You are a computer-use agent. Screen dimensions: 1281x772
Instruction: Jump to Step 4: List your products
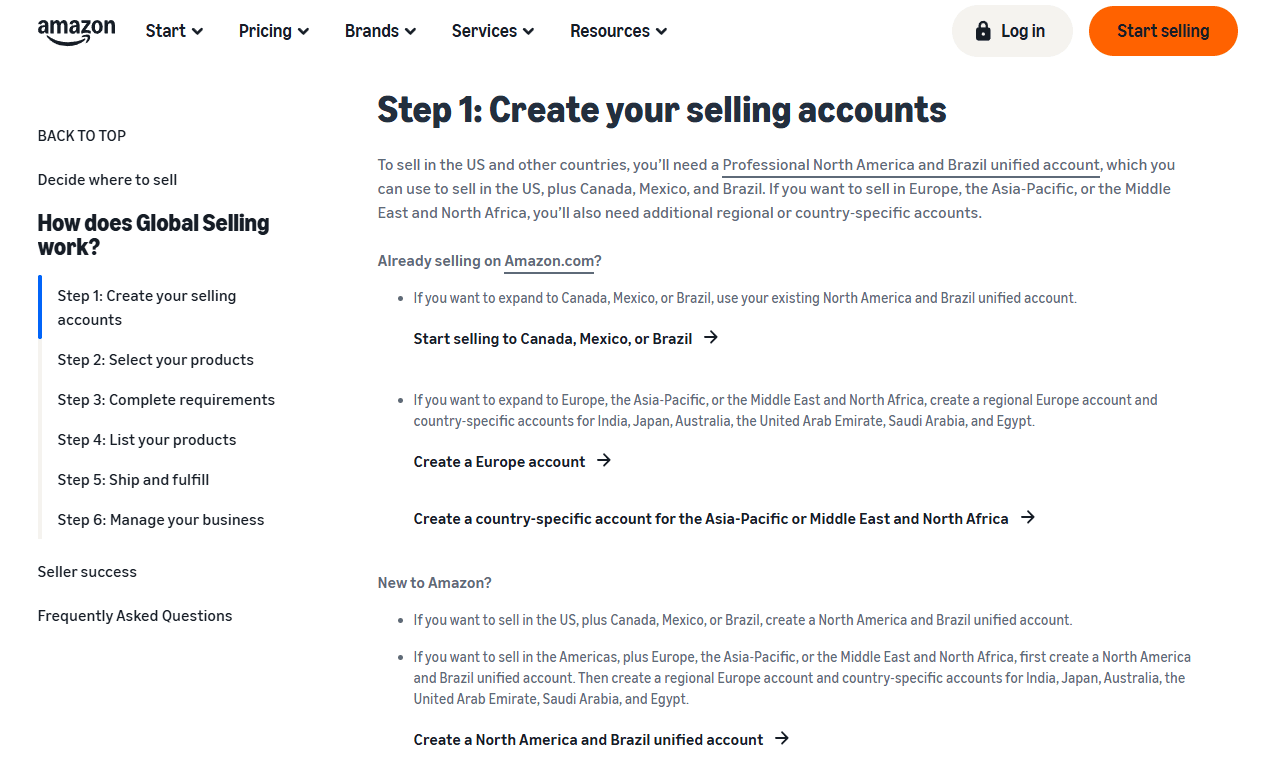(147, 440)
